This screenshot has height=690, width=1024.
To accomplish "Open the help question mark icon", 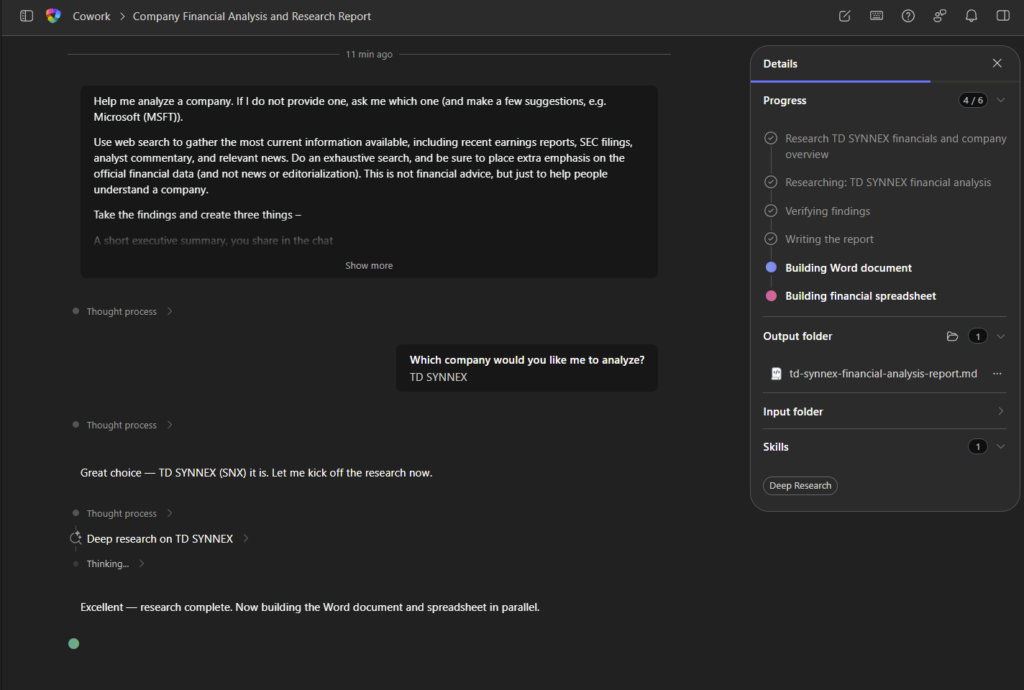I will click(908, 16).
